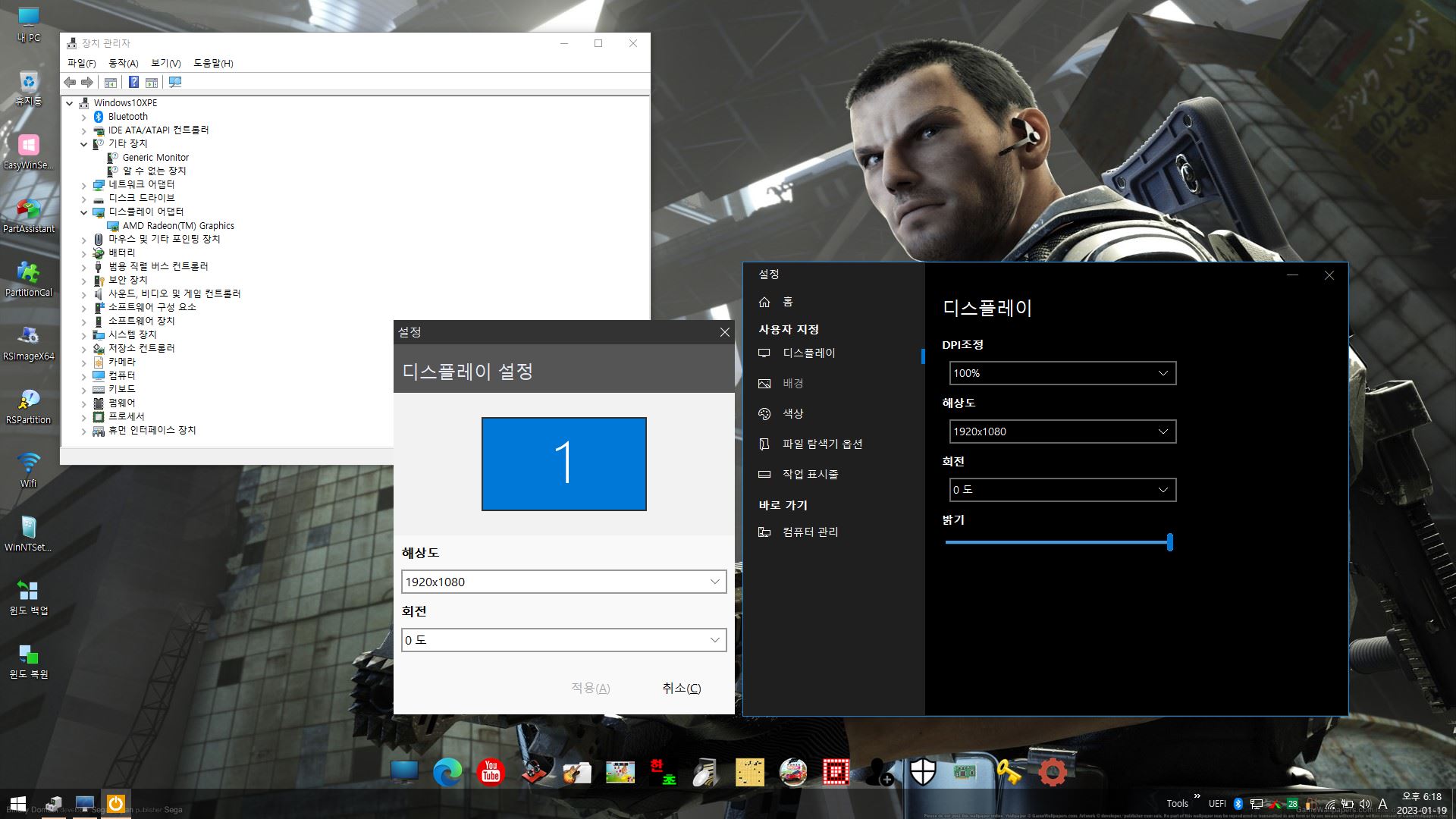
Task: Select 색상 in settings sidebar
Action: (x=834, y=414)
